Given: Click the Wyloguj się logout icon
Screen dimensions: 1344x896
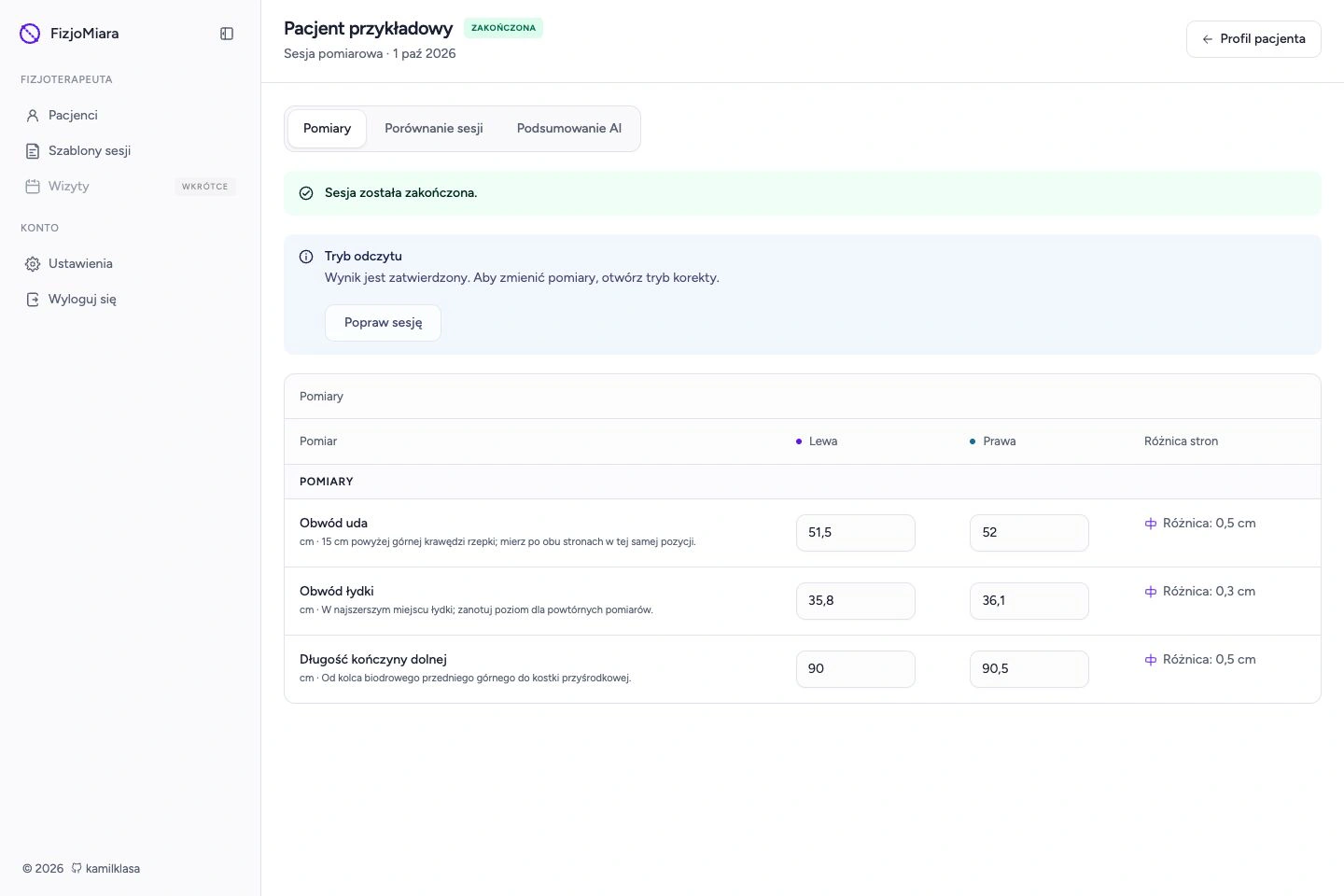Looking at the screenshot, I should [33, 300].
